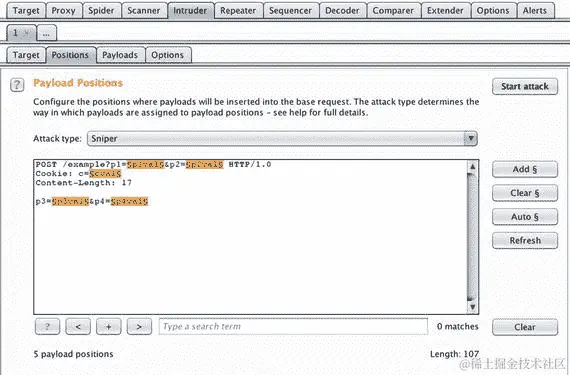570x375 pixels.
Task: Click the search help ? button
Action: point(48,327)
